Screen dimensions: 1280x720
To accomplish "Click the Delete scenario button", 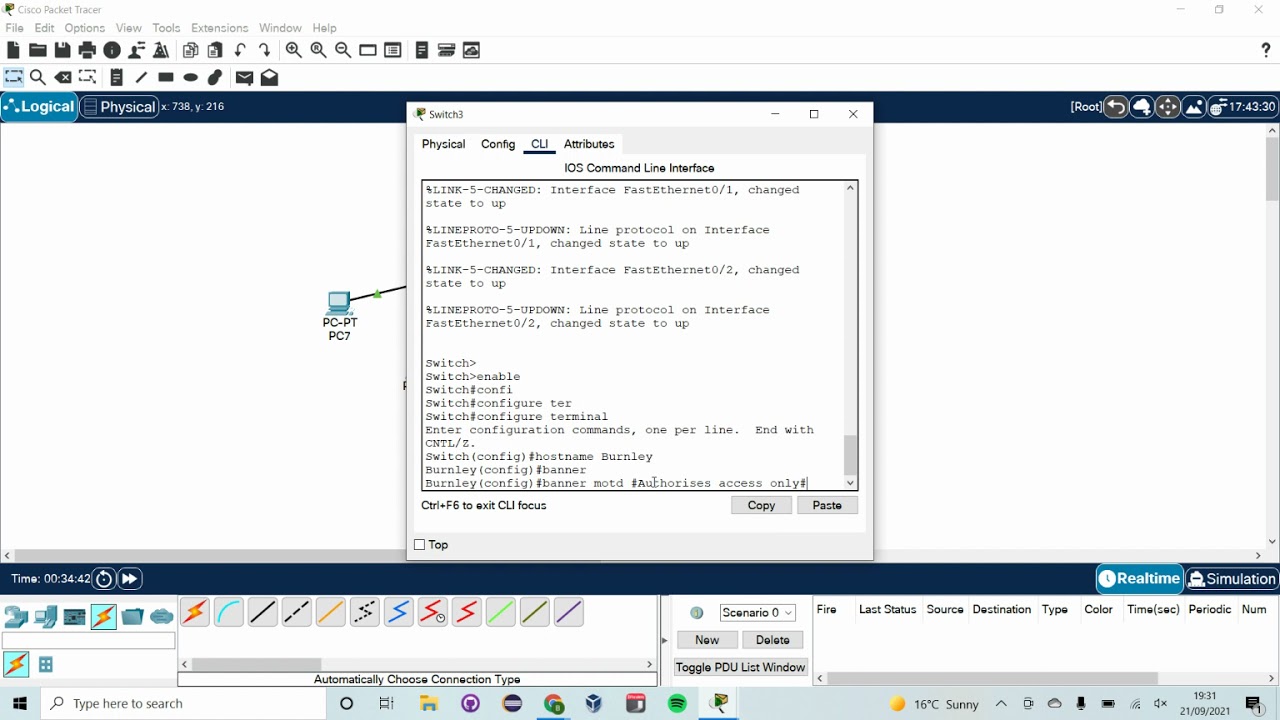I will (772, 640).
